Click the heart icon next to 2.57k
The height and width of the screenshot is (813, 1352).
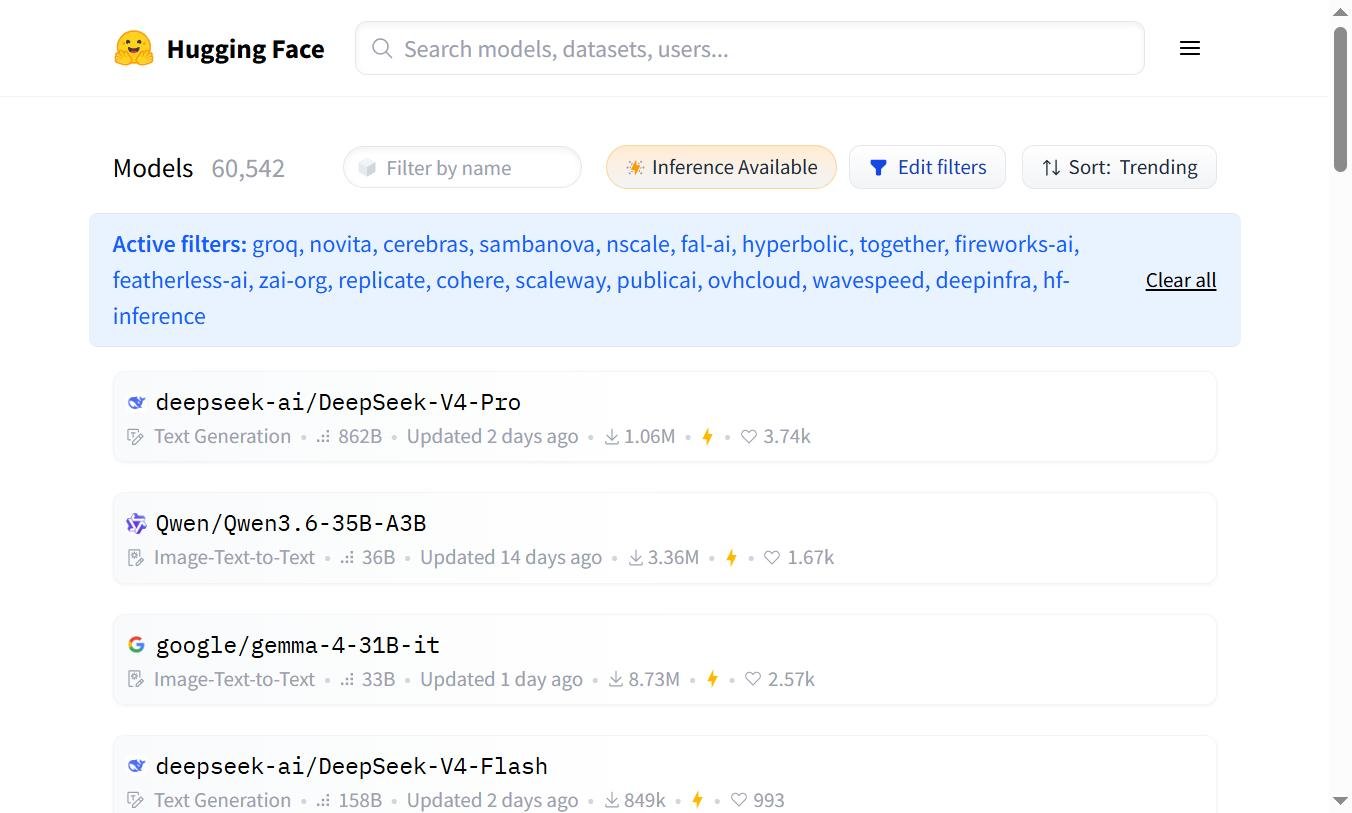coord(753,679)
